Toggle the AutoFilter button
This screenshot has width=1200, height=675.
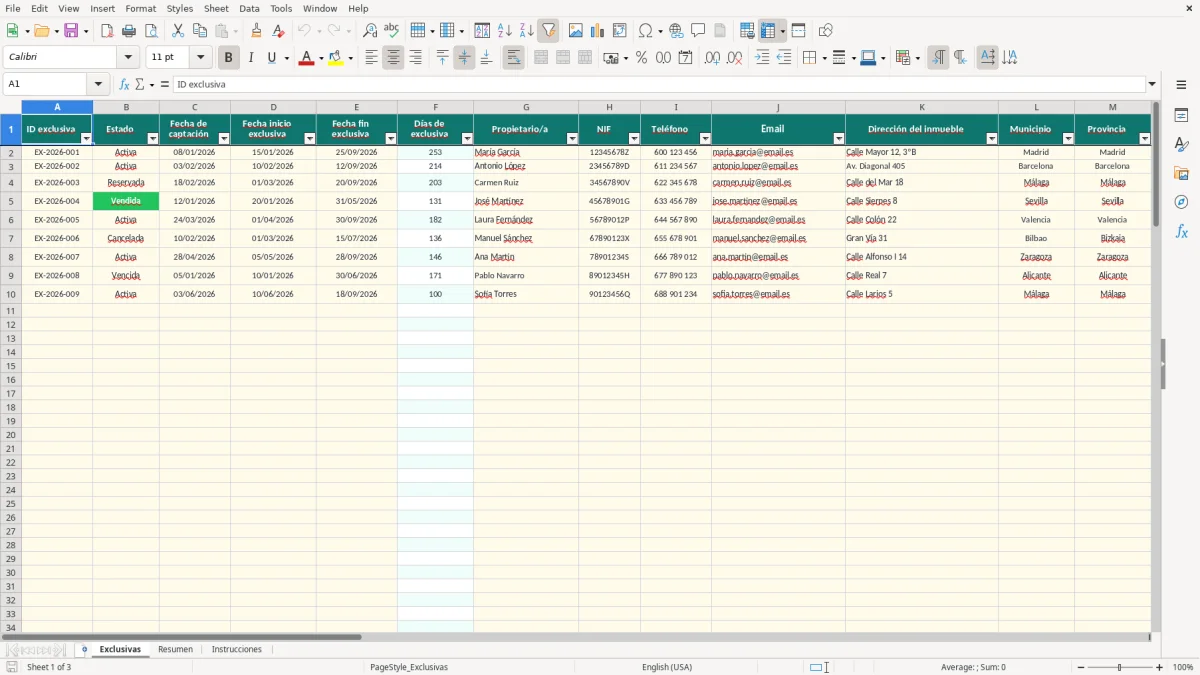549,31
